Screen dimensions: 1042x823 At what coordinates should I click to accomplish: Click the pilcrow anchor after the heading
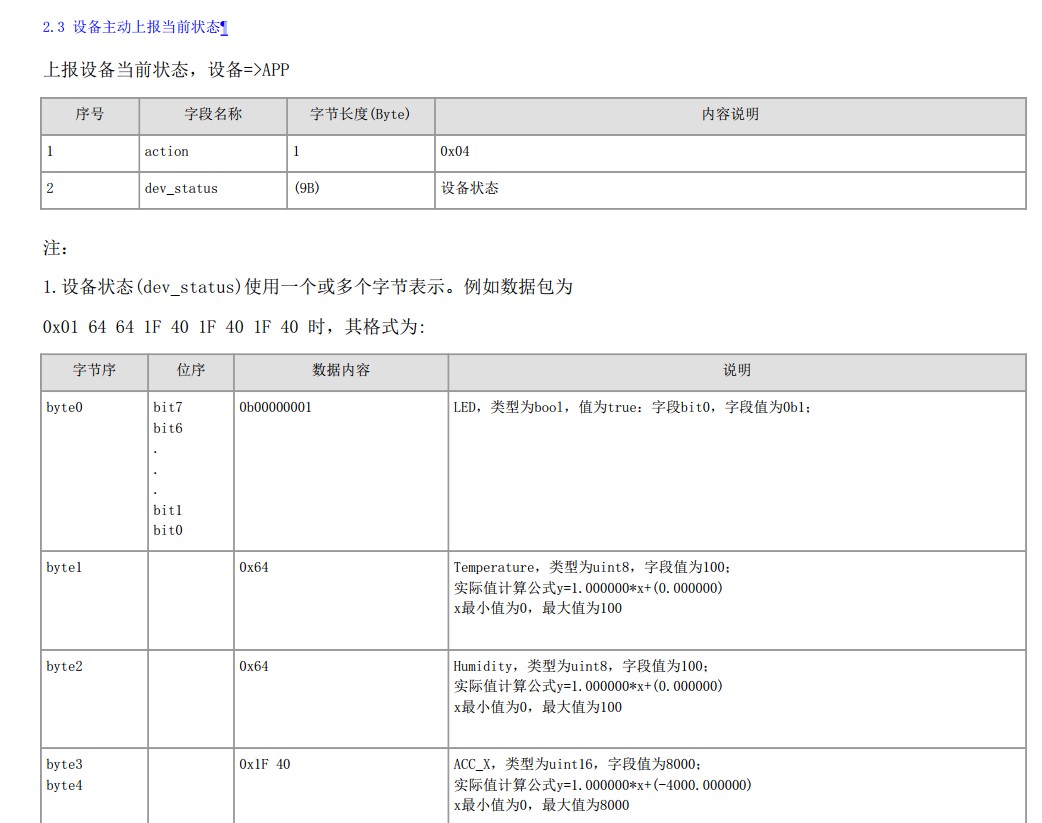pos(224,27)
